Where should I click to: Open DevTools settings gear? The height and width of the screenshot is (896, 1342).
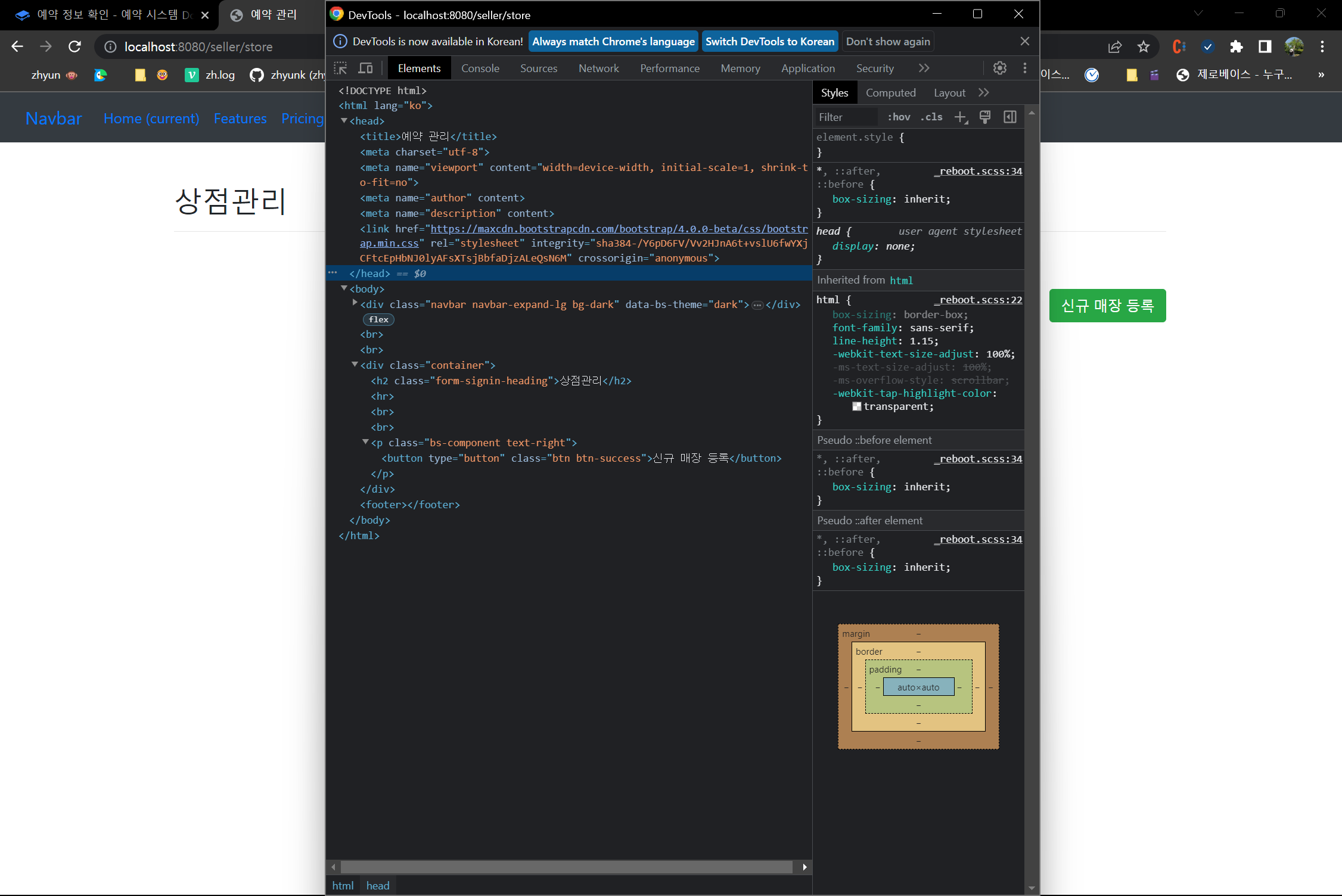pyautogui.click(x=999, y=69)
